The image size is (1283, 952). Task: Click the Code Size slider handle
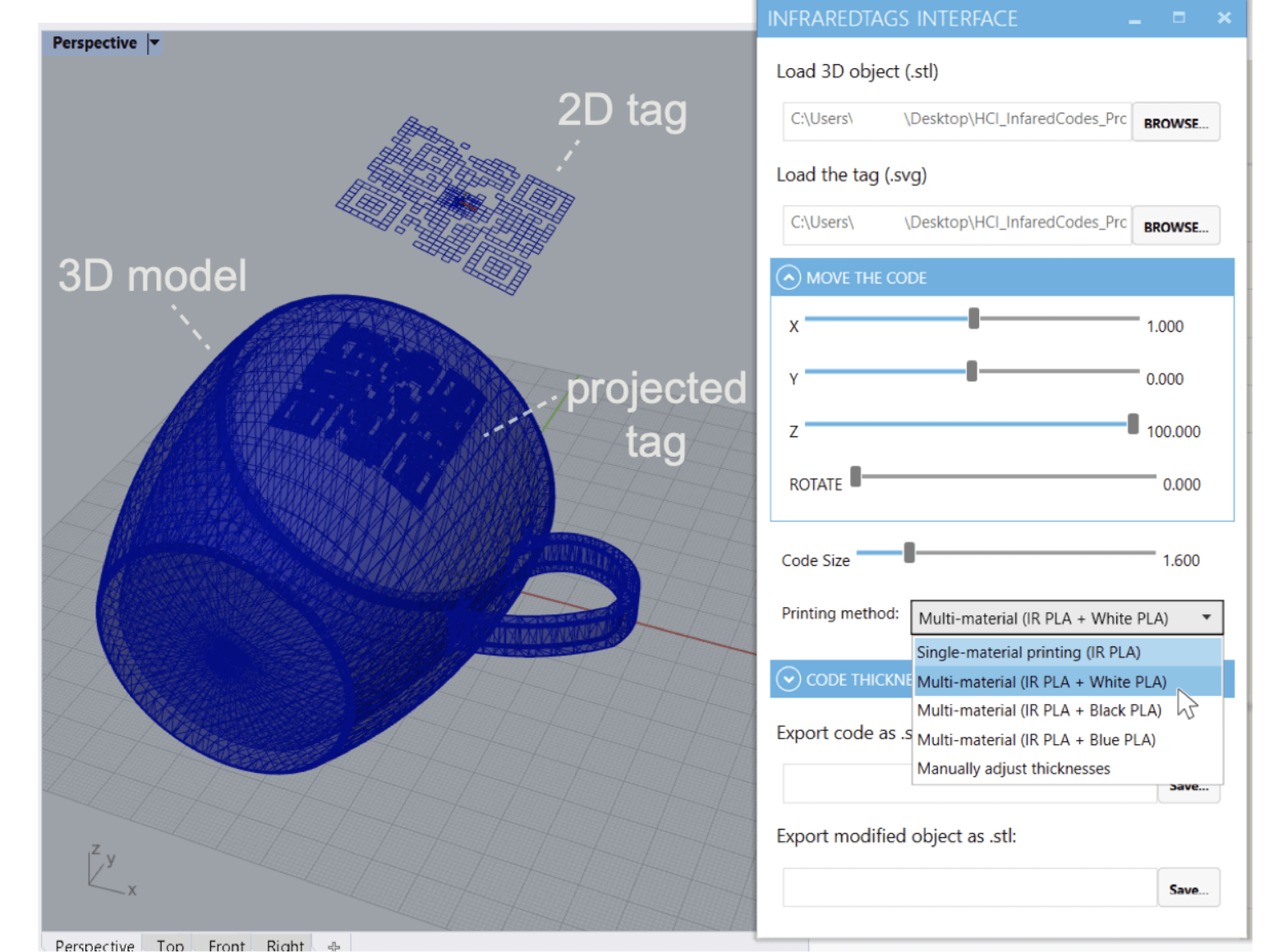[909, 553]
